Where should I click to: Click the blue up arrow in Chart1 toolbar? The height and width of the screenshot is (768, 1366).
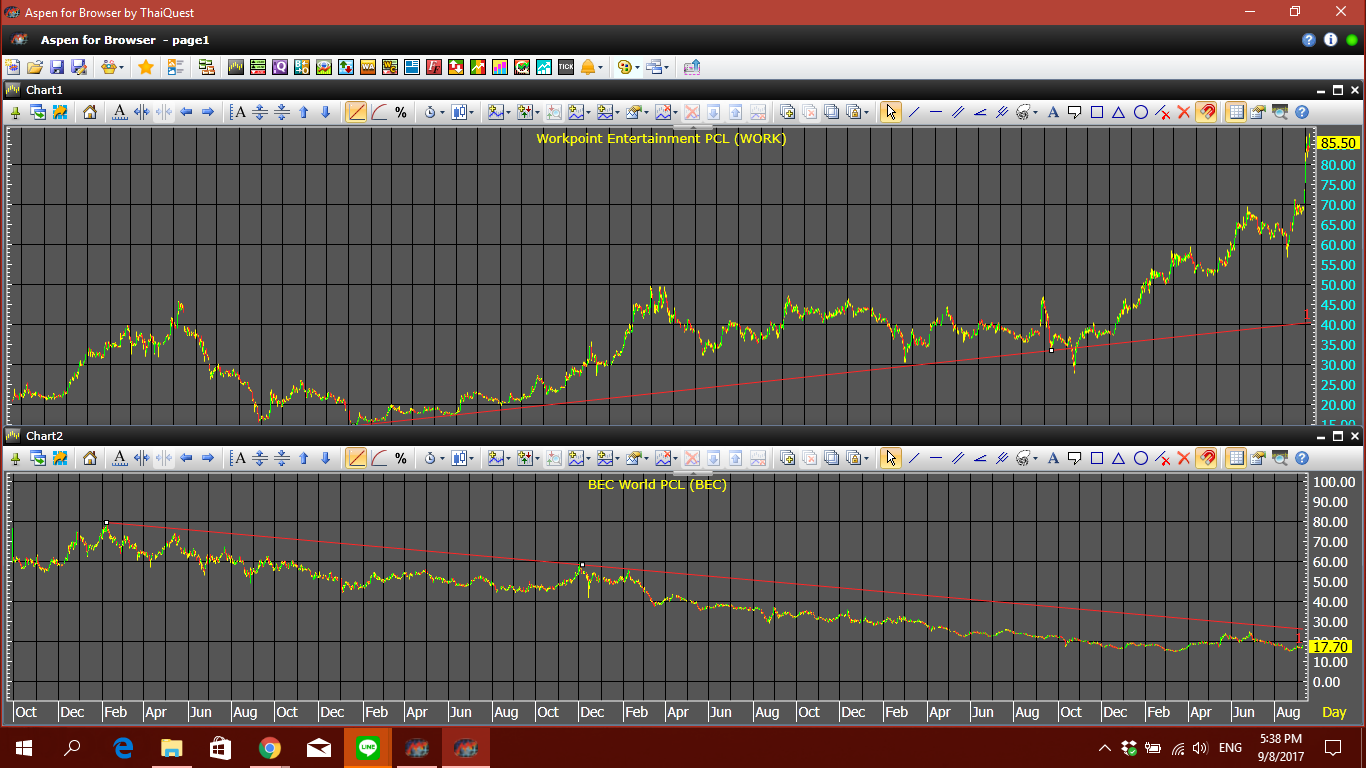pos(304,112)
